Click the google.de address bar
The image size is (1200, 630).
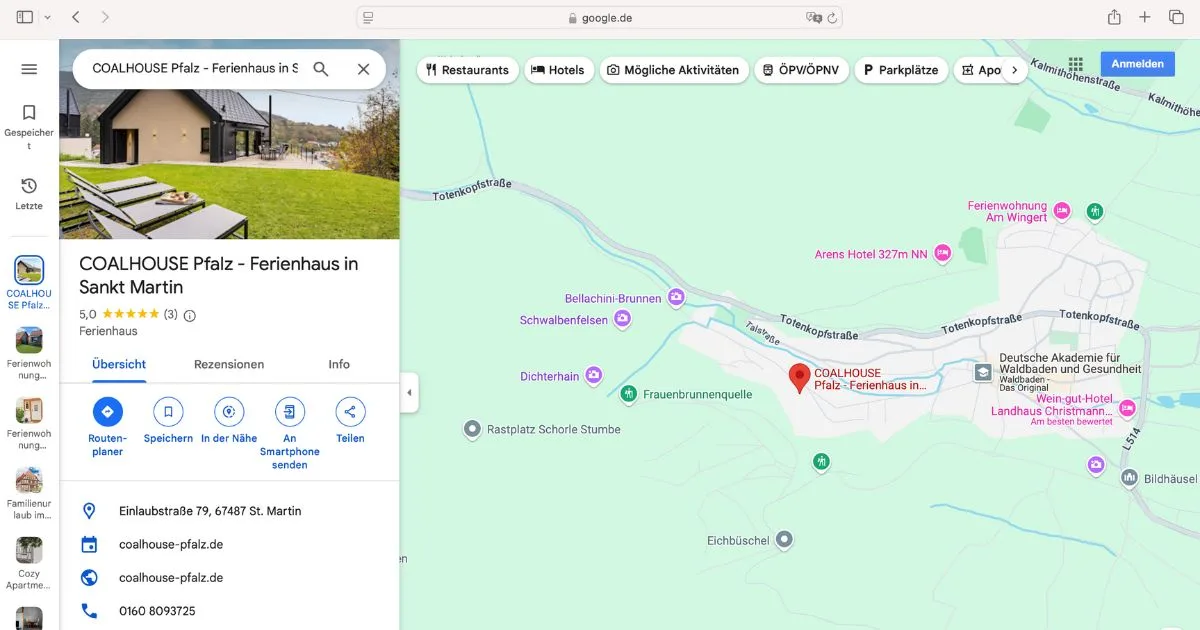[x=600, y=17]
